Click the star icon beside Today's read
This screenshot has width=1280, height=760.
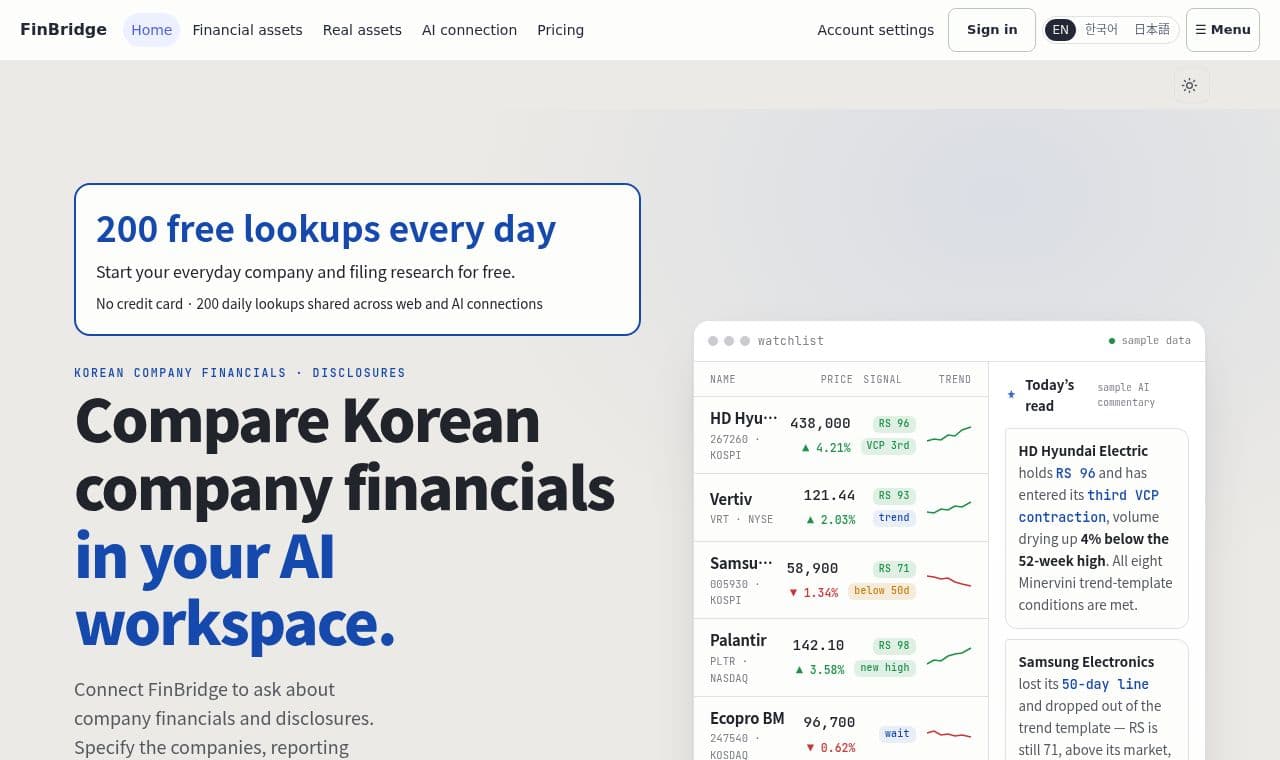click(x=1011, y=395)
